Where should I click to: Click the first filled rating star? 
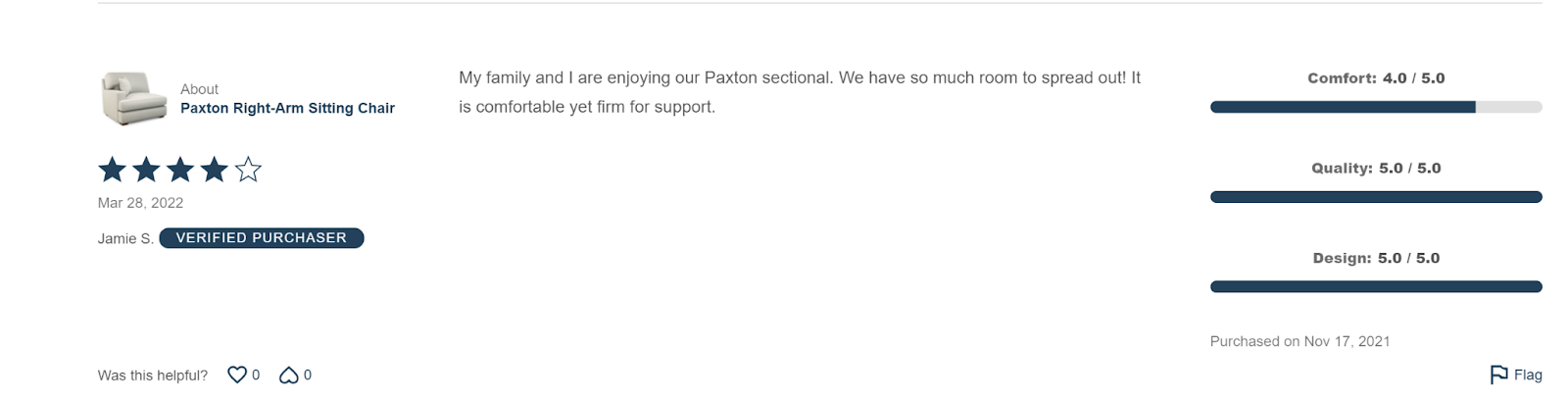[x=113, y=170]
